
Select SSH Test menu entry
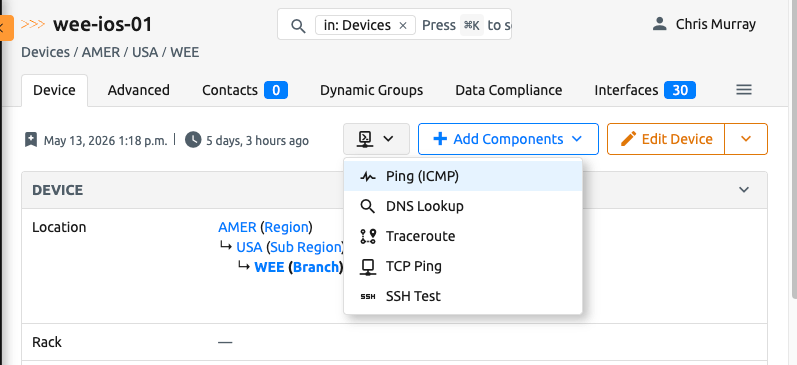(463, 296)
